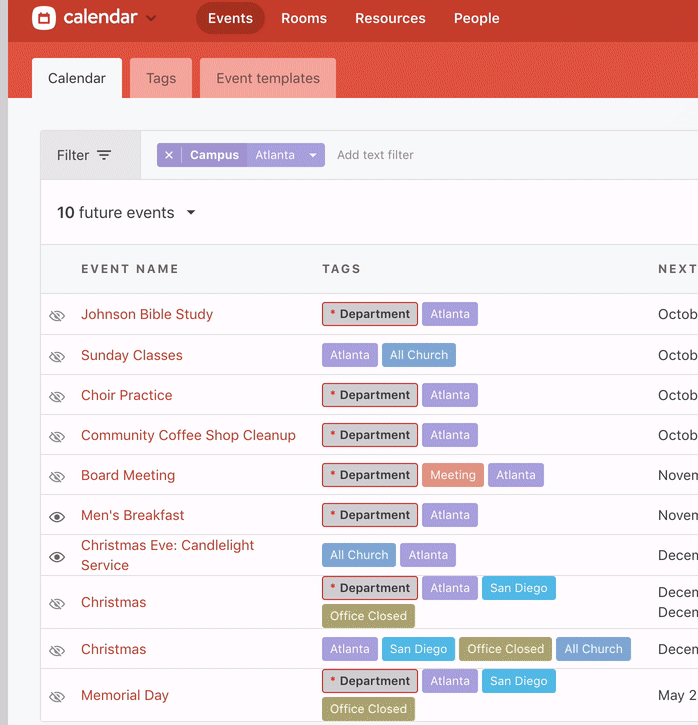Expand the calendar app switcher chevron

pos(151,18)
